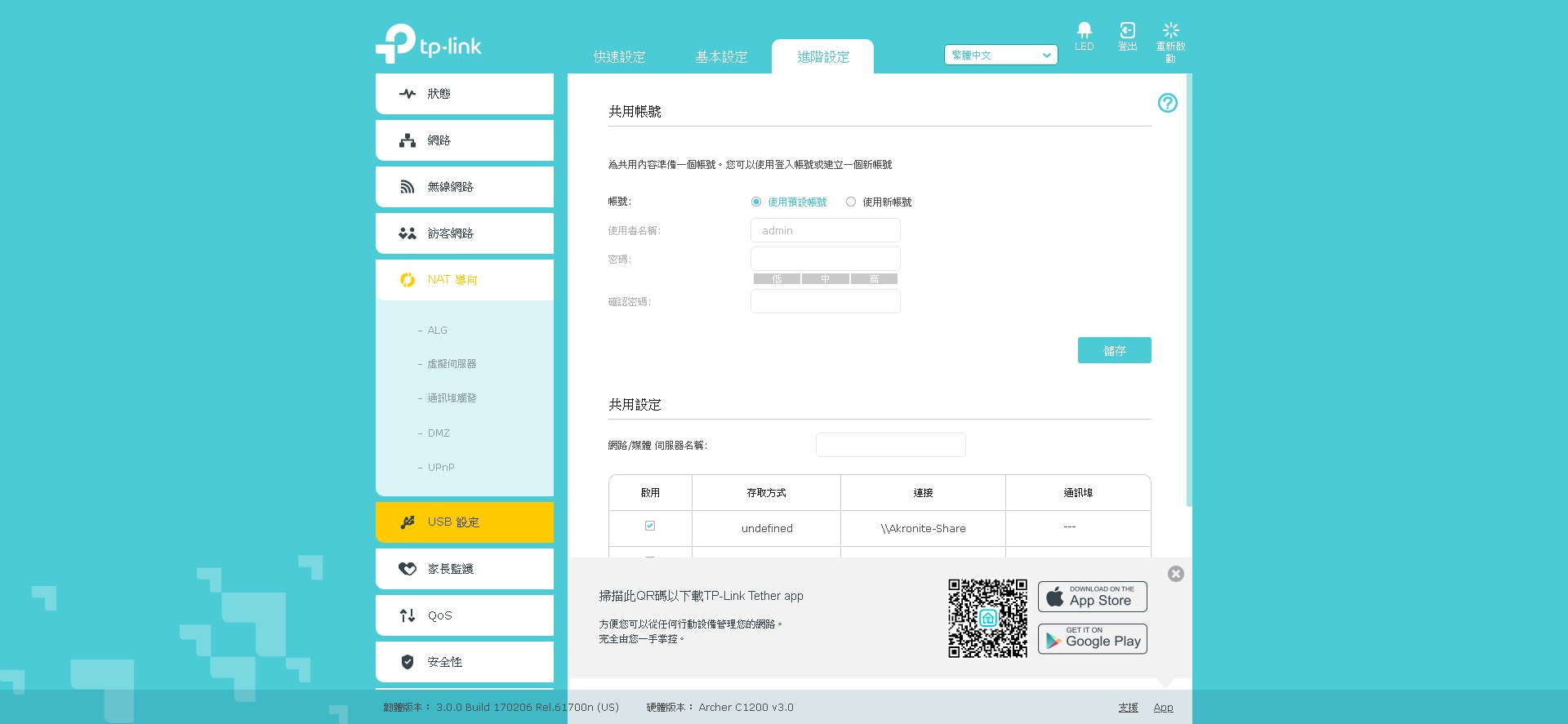The width and height of the screenshot is (1568, 724).
Task: Collapse the NAT 導向 menu section
Action: point(464,280)
